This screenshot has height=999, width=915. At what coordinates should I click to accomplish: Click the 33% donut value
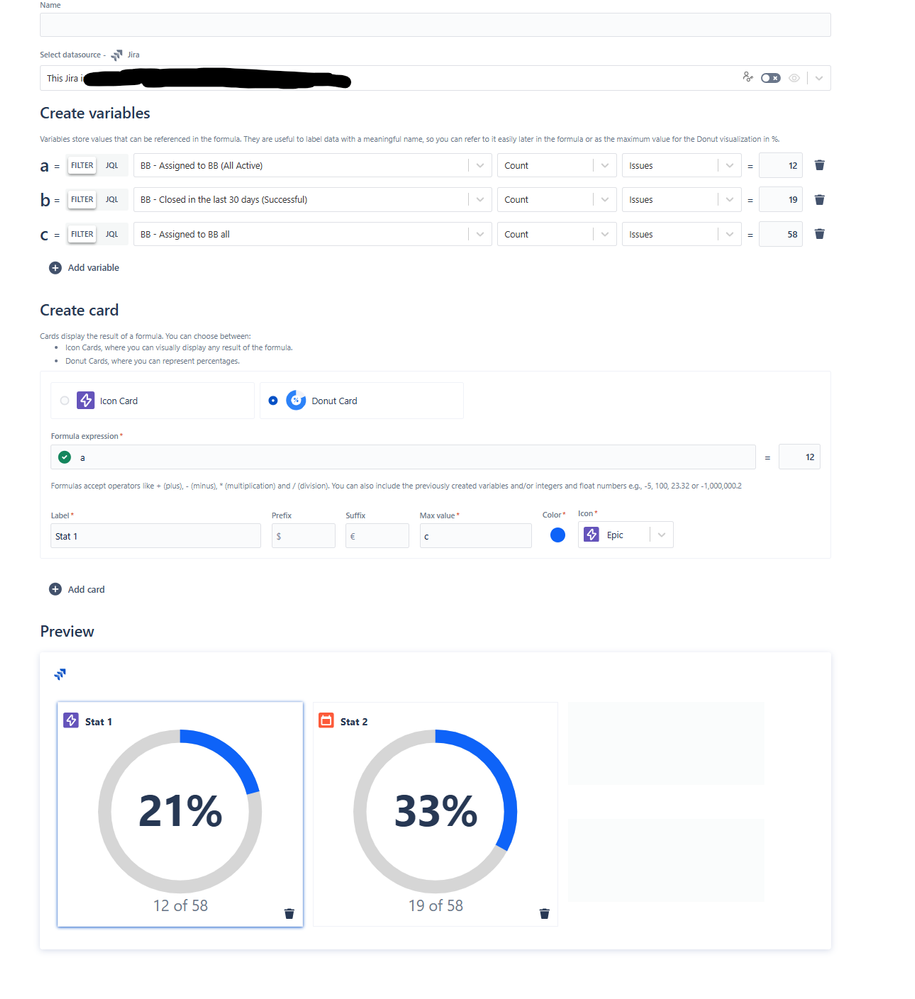coord(436,811)
